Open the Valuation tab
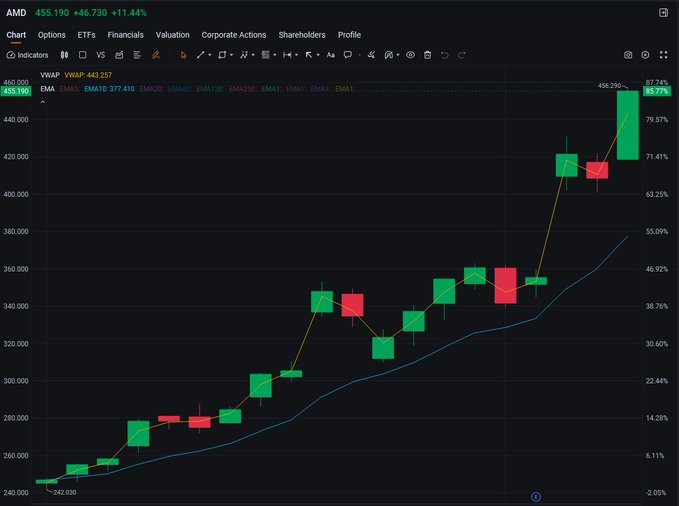Image resolution: width=679 pixels, height=506 pixels. [172, 35]
